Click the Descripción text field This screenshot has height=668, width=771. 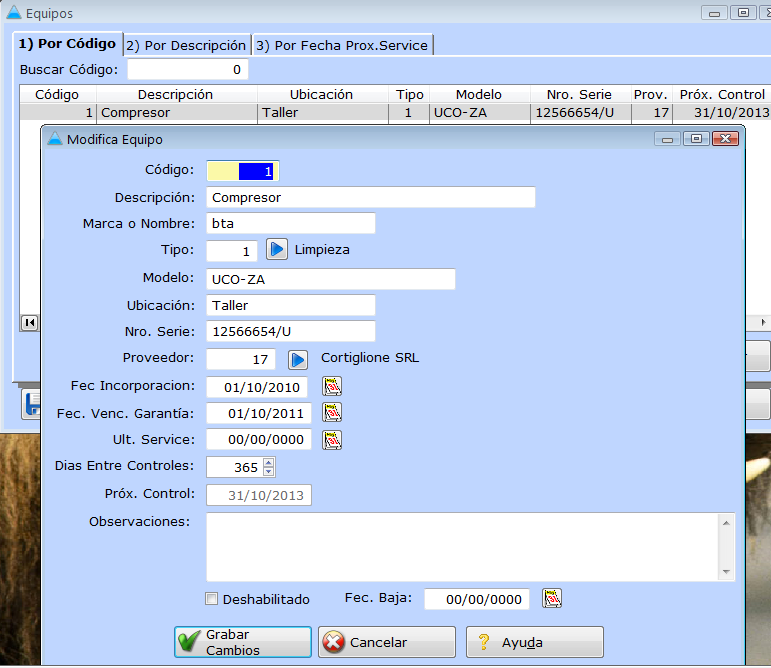[x=370, y=197]
